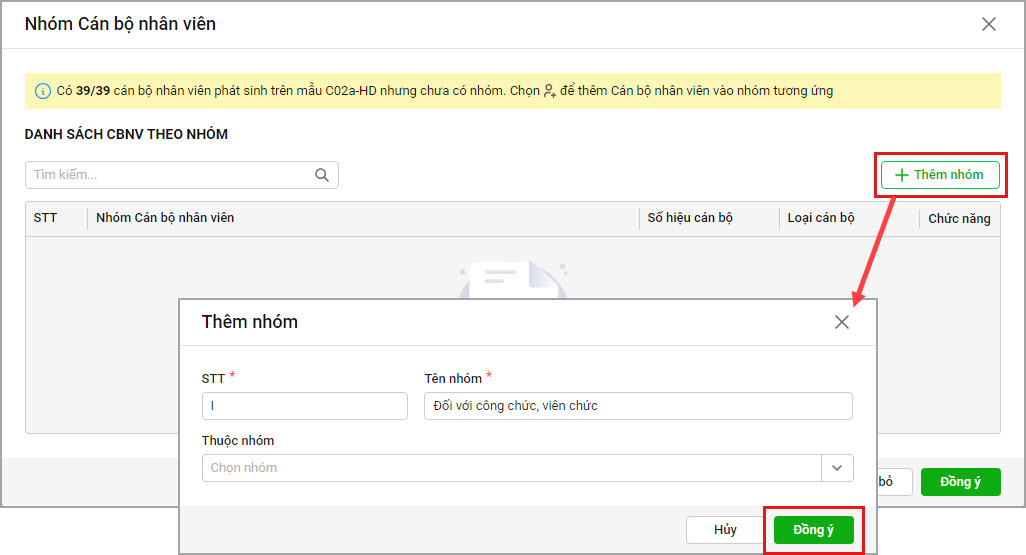The width and height of the screenshot is (1026, 555).
Task: Click the STT column header
Action: (x=46, y=218)
